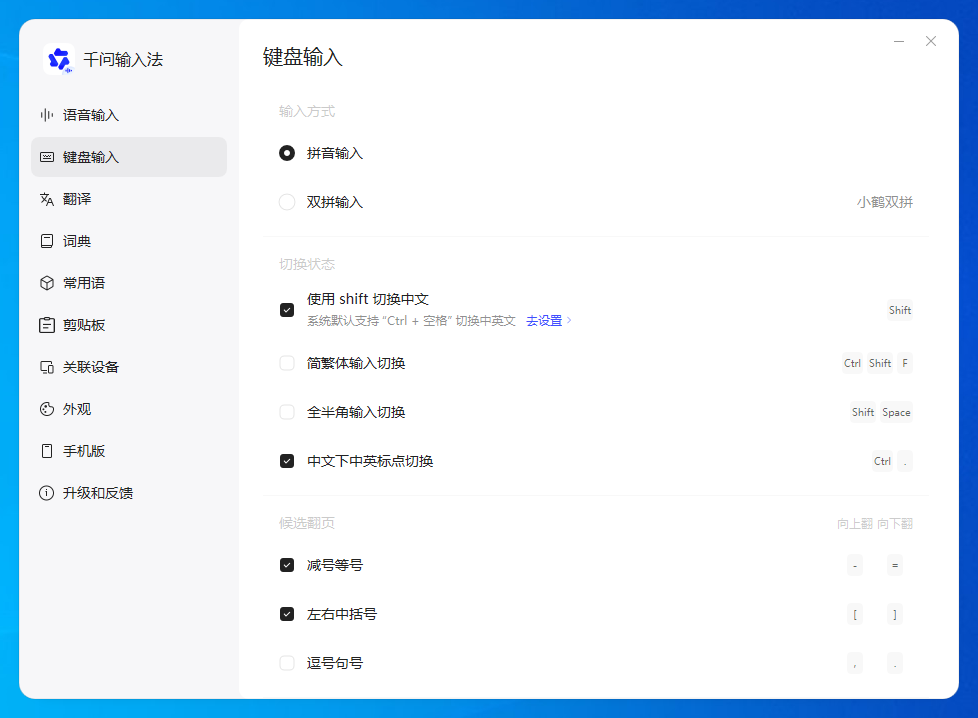
Task: Switch to the 常用语 section
Action: [x=129, y=283]
